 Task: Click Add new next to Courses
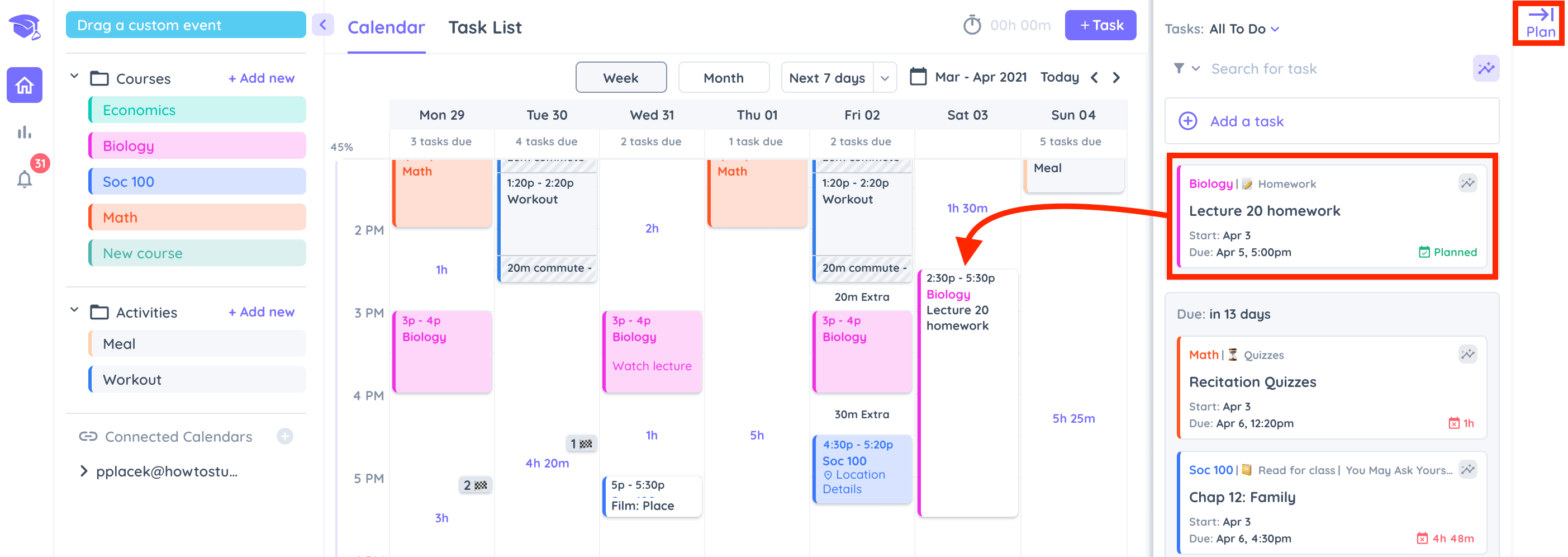pos(261,78)
